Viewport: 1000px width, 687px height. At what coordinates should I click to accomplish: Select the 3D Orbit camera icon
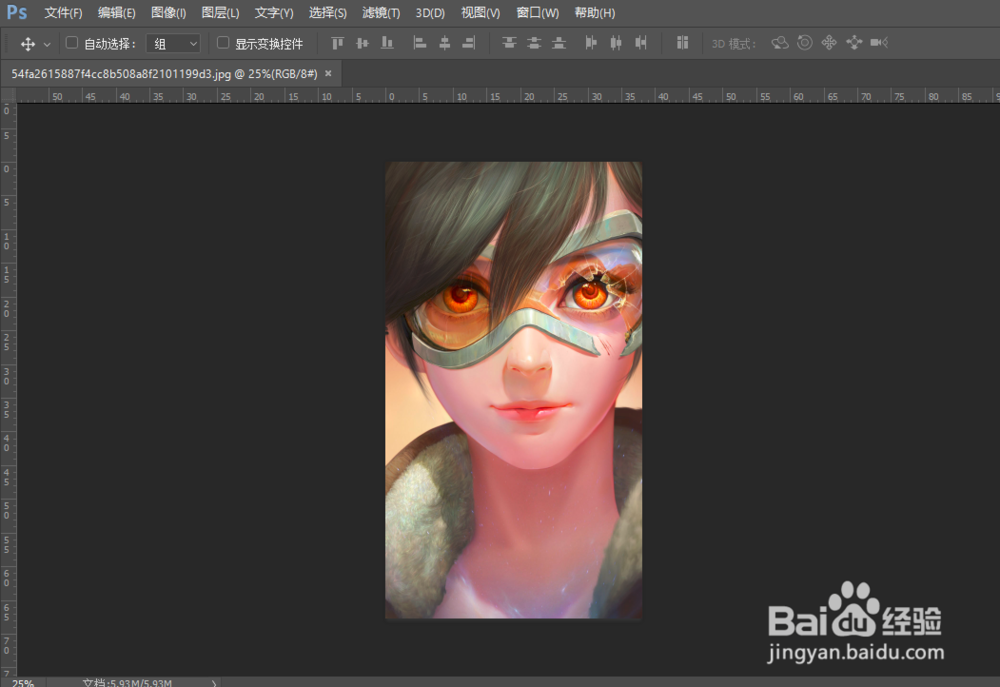coord(780,43)
